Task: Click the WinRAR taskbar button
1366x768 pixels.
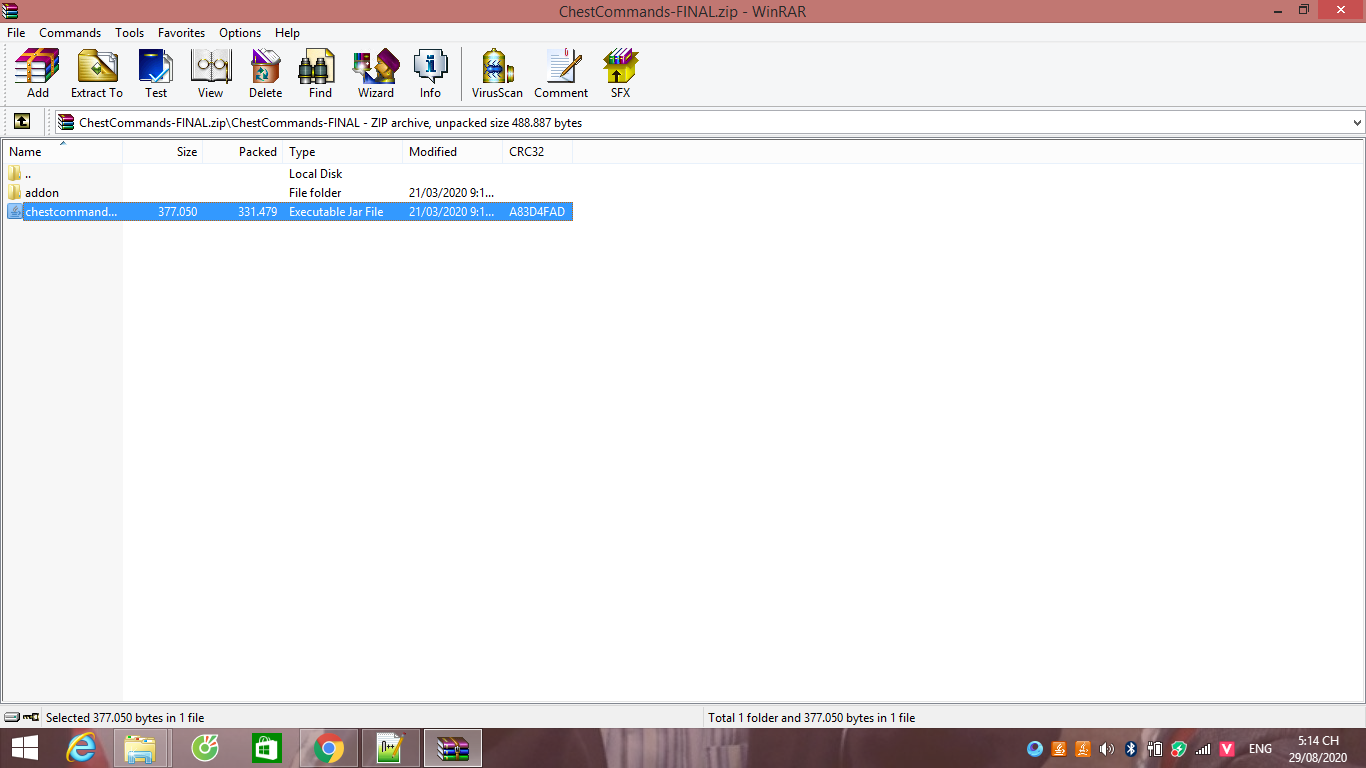Action: [453, 748]
